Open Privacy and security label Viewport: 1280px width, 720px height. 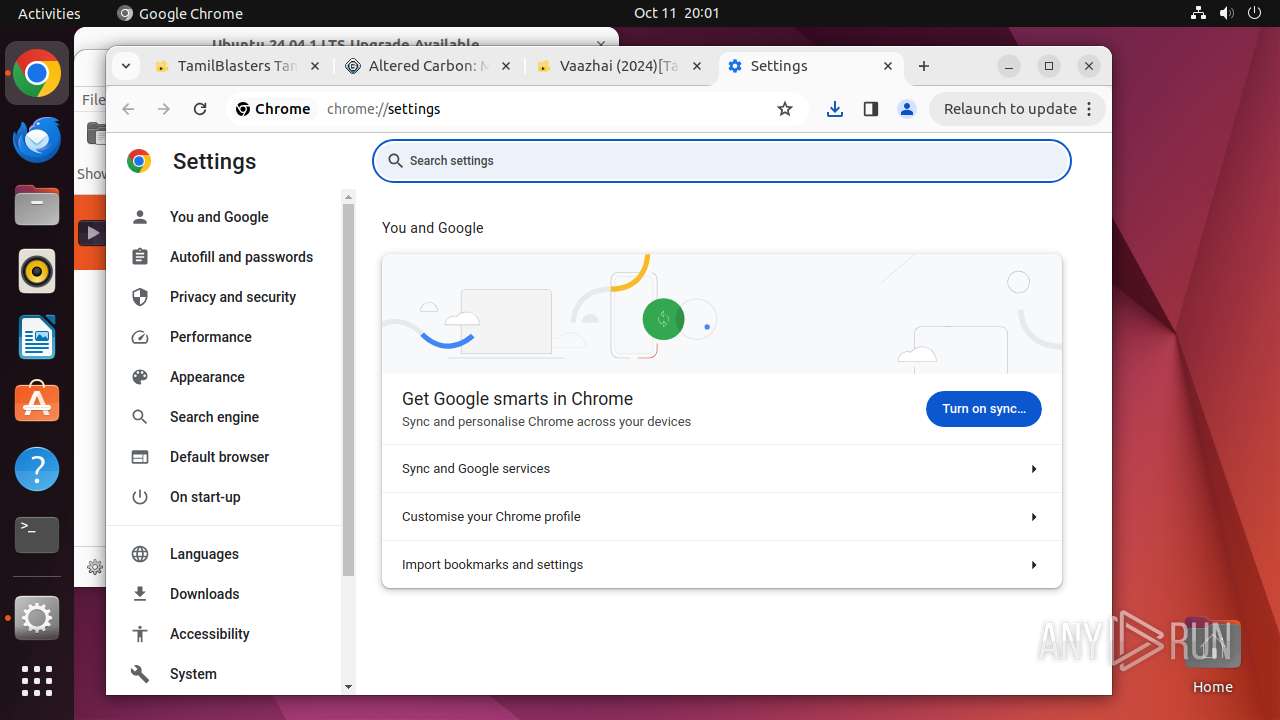point(233,297)
